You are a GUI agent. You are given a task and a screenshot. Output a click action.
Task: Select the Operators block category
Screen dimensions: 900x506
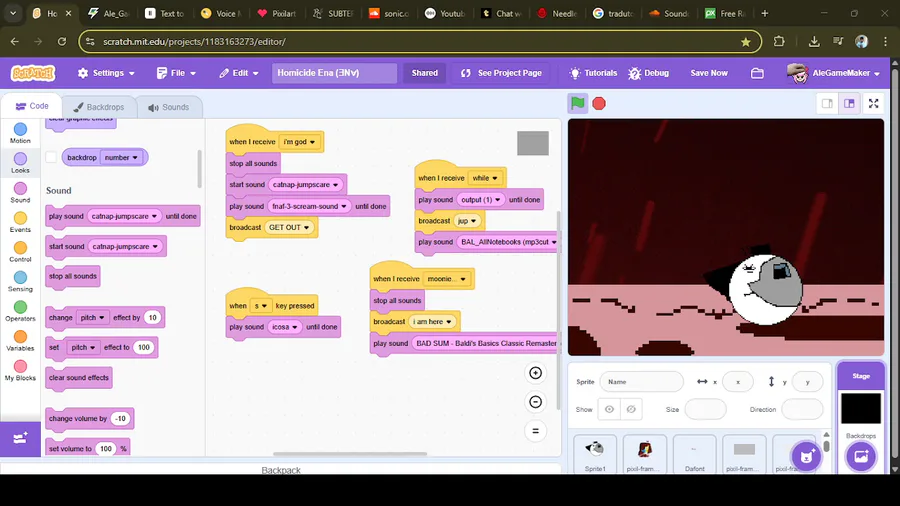click(20, 311)
